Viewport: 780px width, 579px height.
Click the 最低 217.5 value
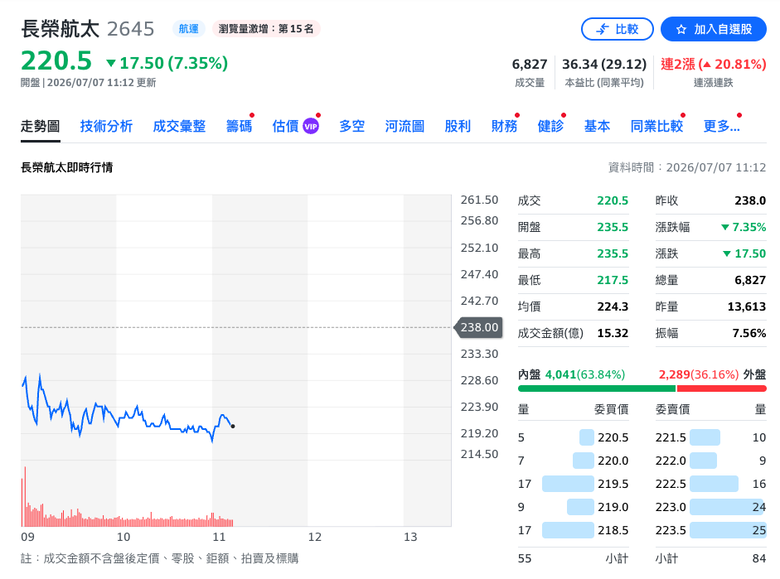[613, 280]
